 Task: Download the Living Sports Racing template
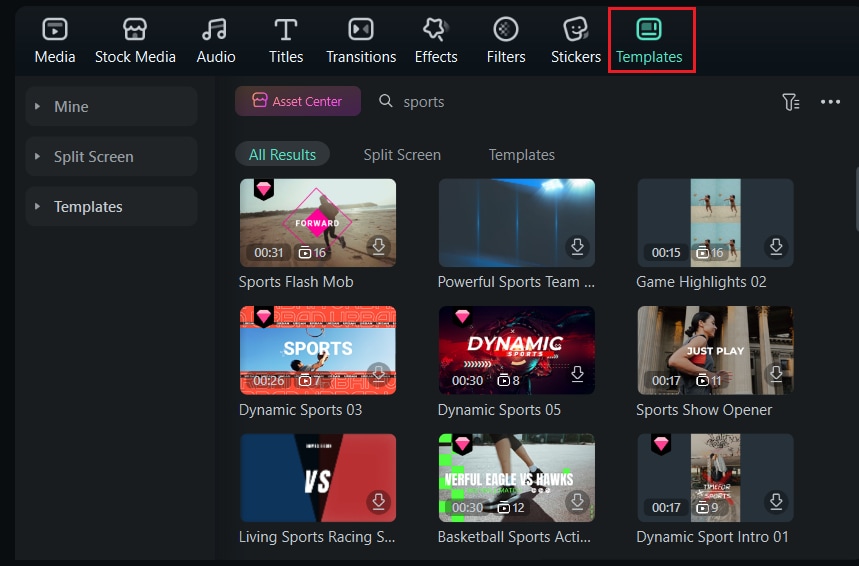click(x=379, y=502)
